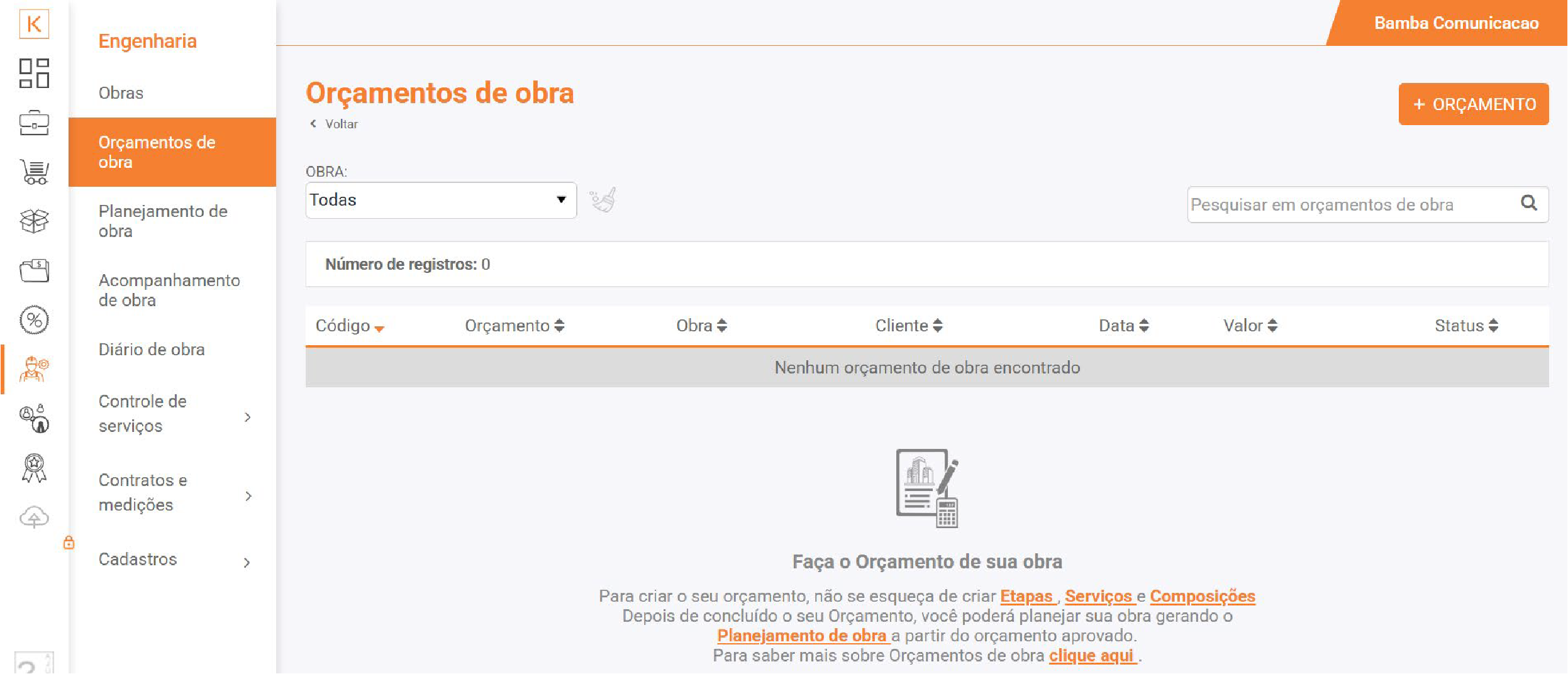Click the magnifier search icon

[x=1528, y=203]
